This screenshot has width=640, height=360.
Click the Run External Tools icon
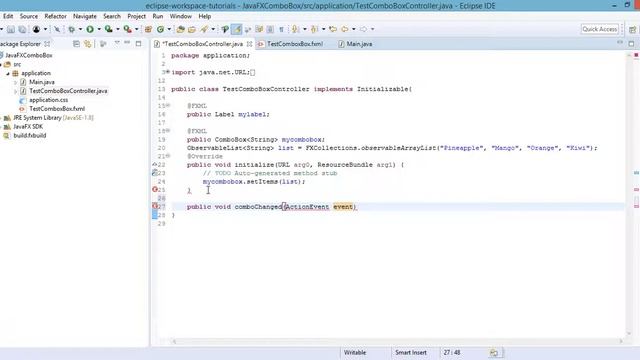pos(128,29)
